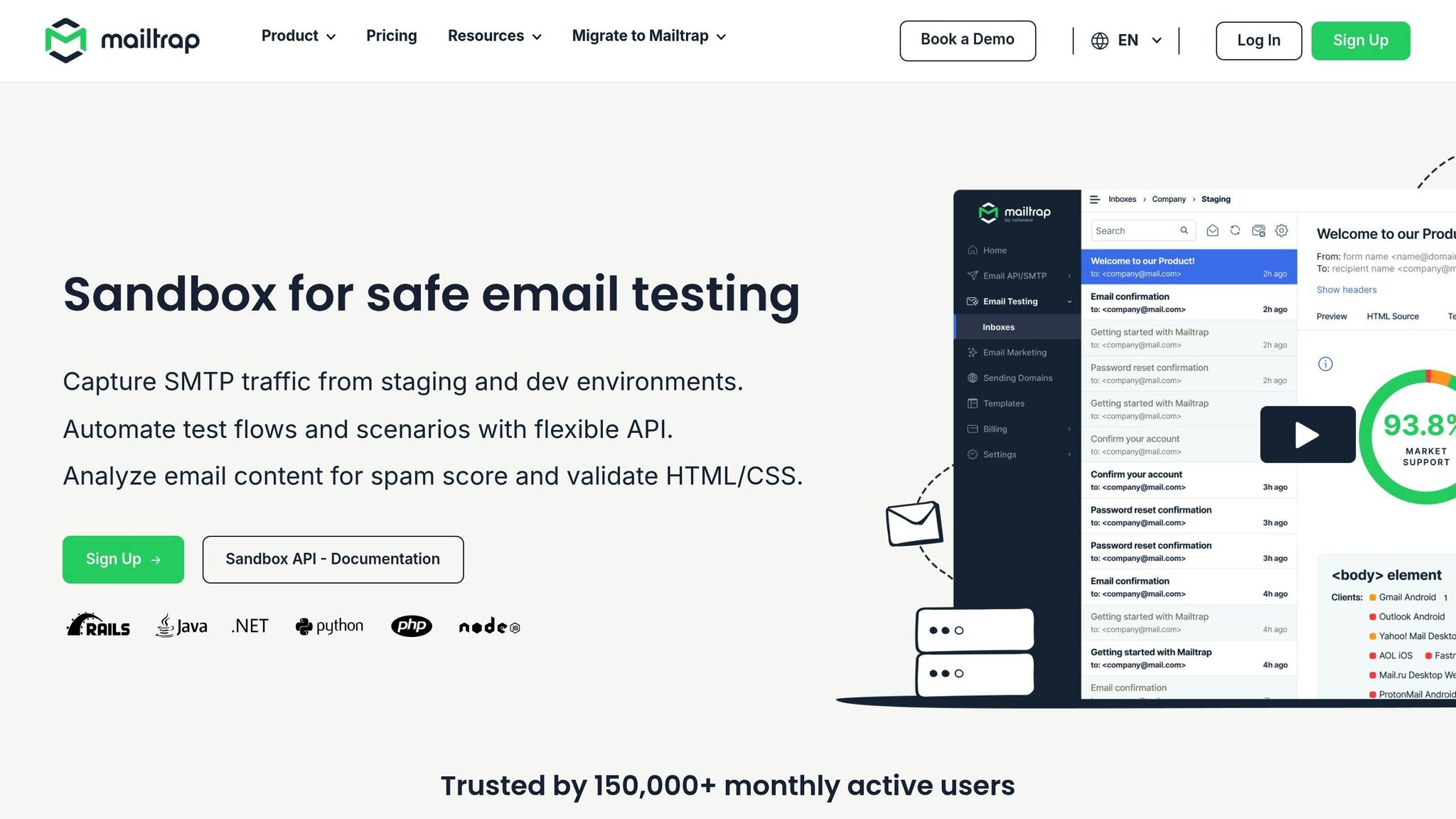Click the globe language icon
Image resolution: width=1456 pixels, height=819 pixels.
[x=1100, y=41]
